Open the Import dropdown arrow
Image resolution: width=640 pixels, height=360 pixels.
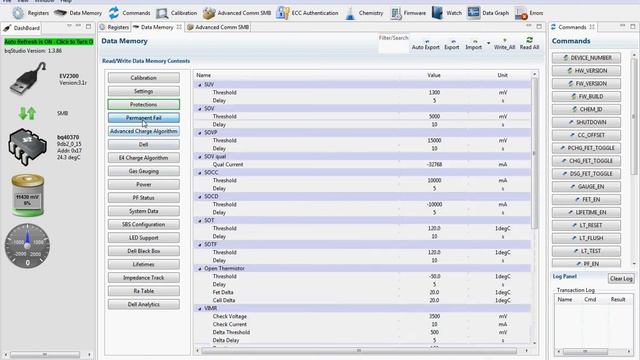(488, 42)
